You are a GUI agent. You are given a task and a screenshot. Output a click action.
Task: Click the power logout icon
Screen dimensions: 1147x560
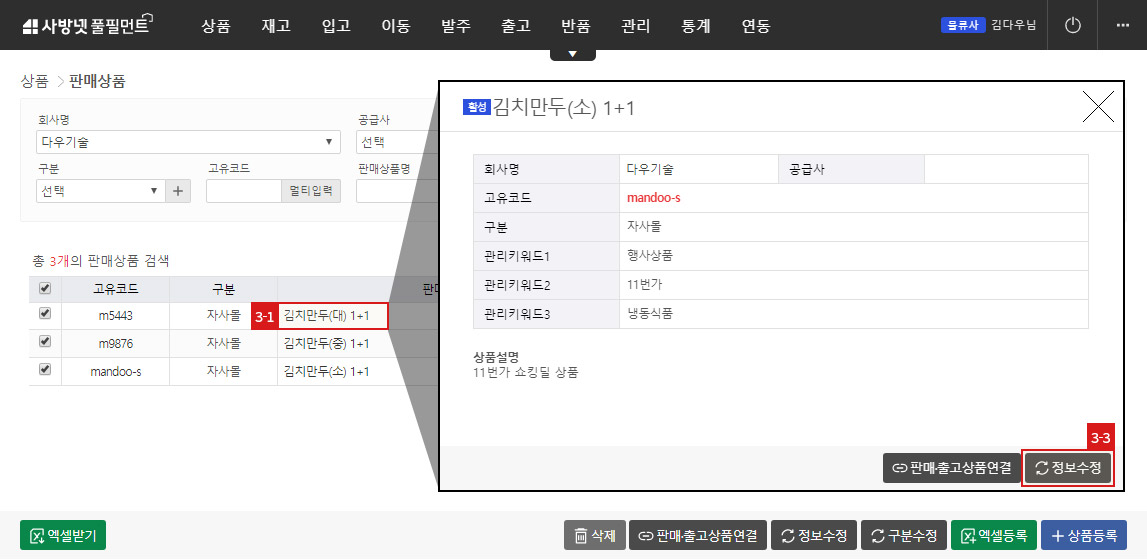point(1072,26)
